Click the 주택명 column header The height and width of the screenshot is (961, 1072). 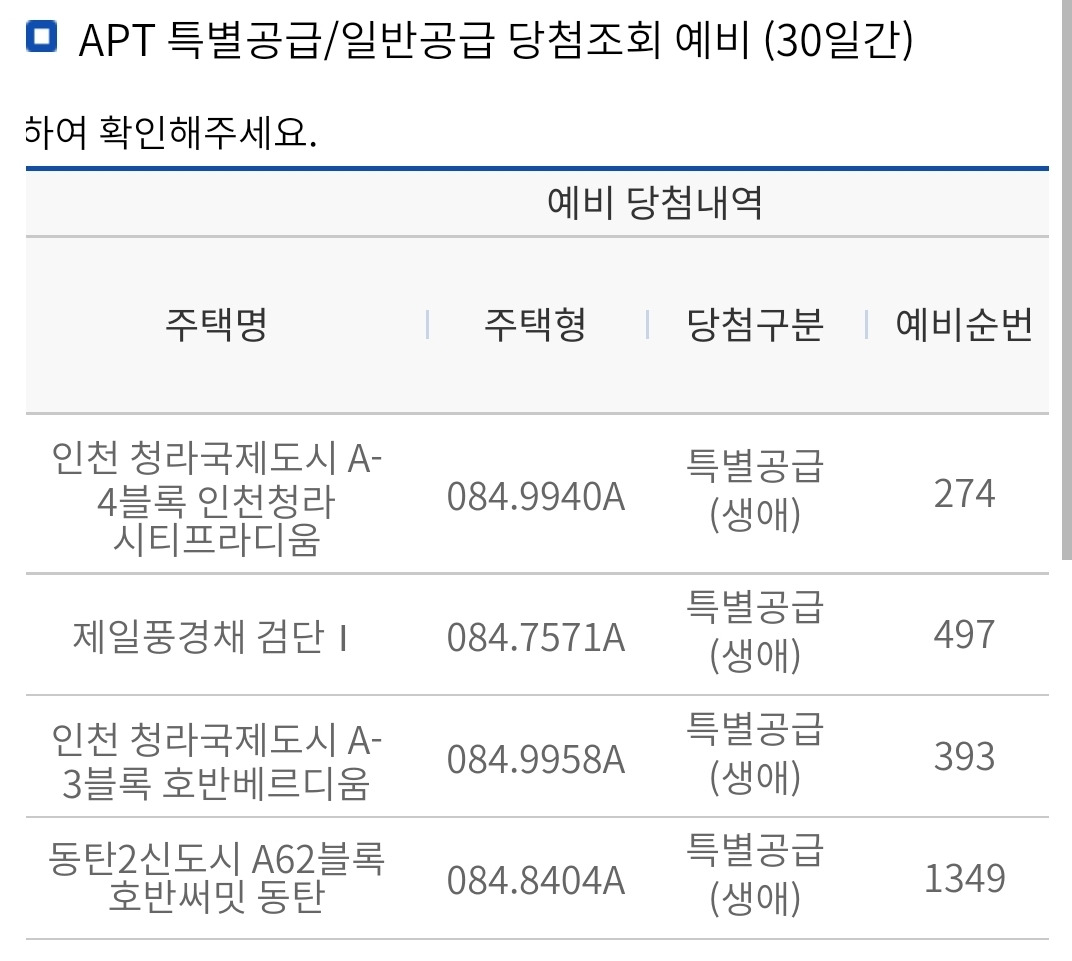point(216,325)
